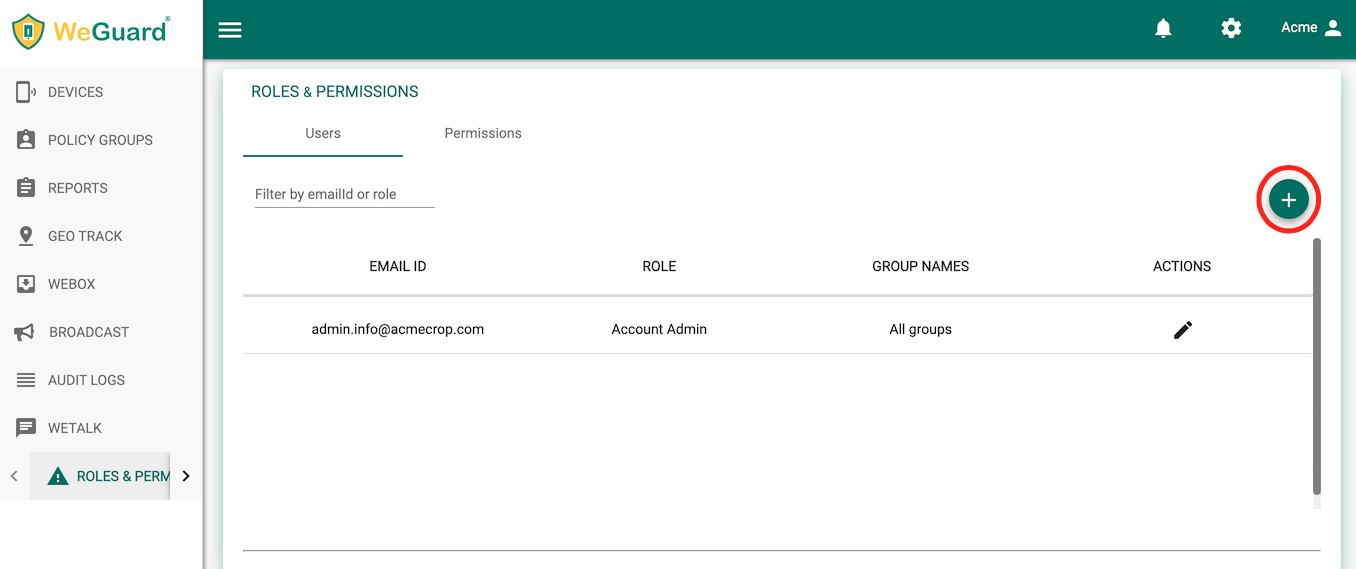Viewport: 1356px width, 569px height.
Task: Open POLICY GROUPS in the sidebar
Action: click(100, 140)
